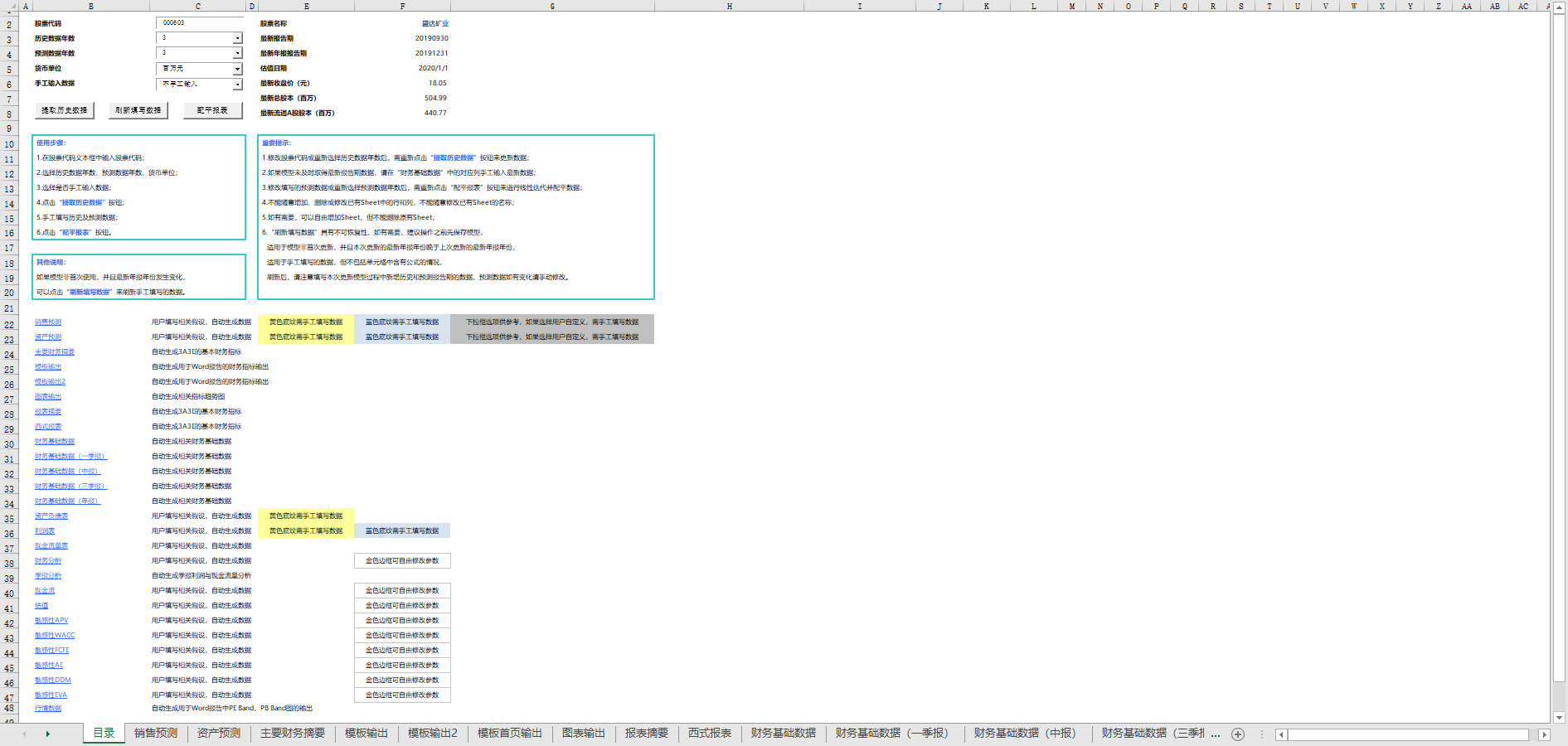
Task: Expand the 货币单位 dropdown
Action: point(237,69)
